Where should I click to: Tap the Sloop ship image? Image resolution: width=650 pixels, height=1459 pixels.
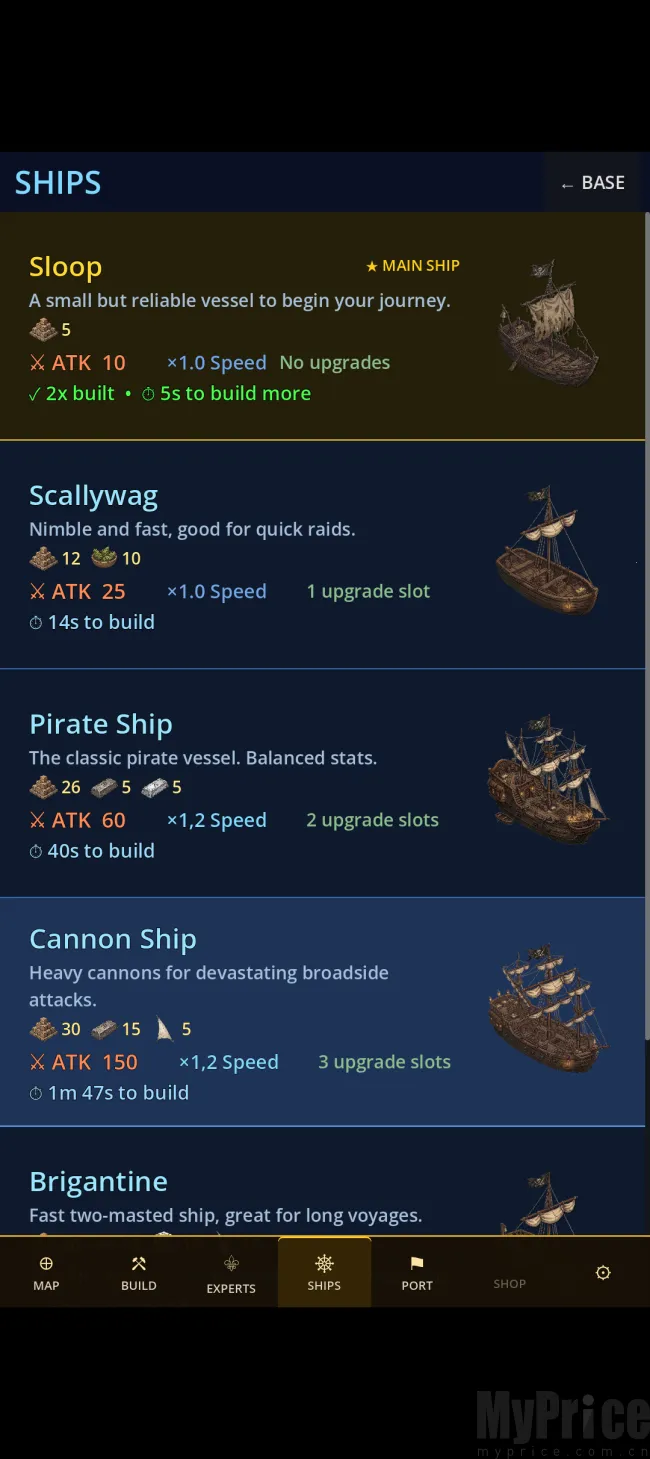coord(547,323)
